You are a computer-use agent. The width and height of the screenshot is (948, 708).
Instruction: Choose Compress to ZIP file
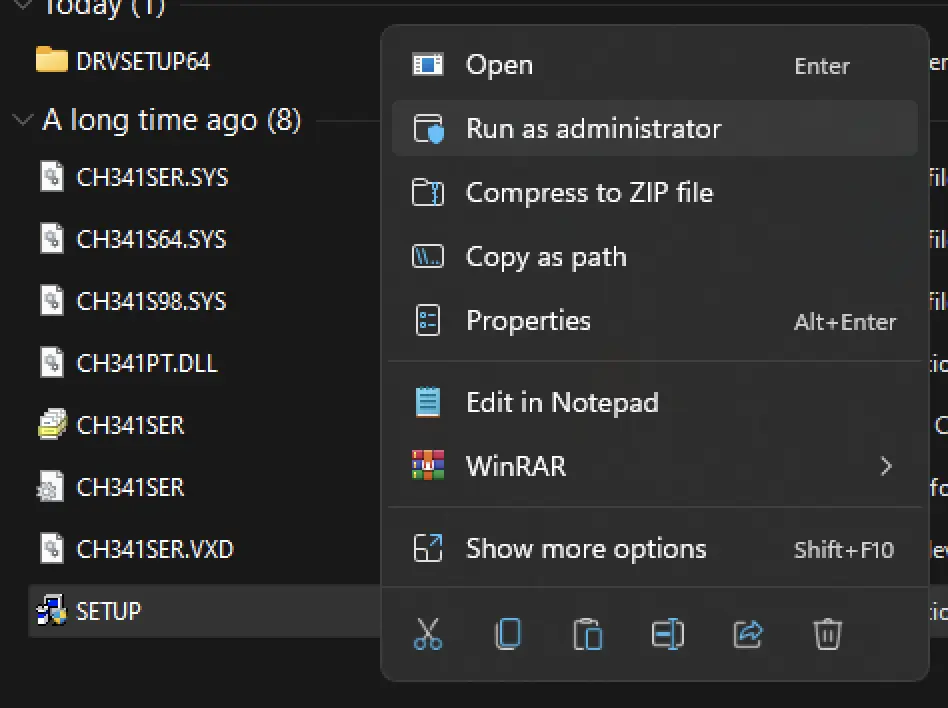(589, 193)
